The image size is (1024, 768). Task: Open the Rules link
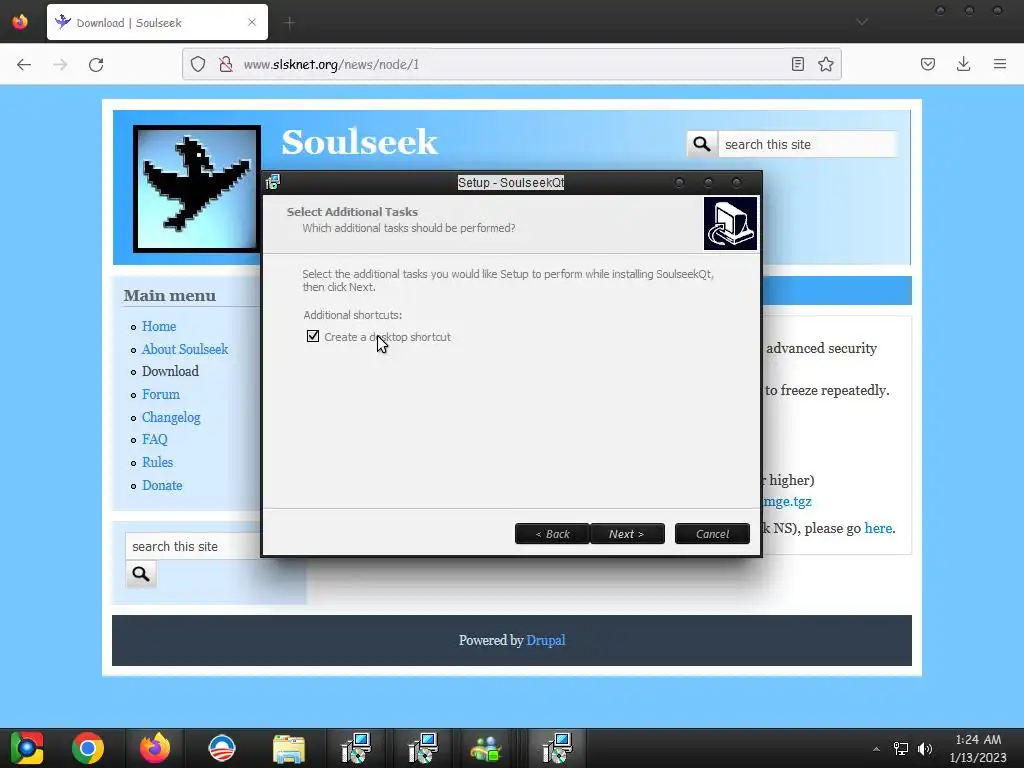[x=157, y=462]
